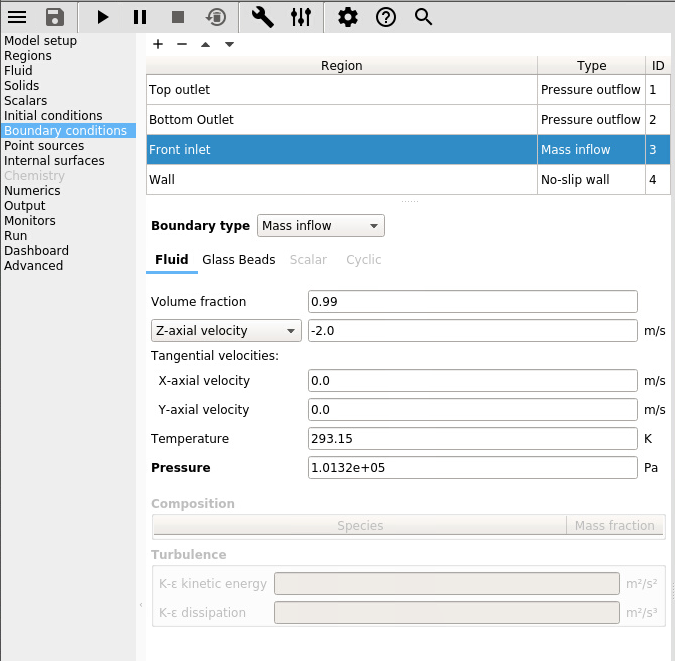Screen dimensions: 675x661
Task: Select the Top outlet region row
Action: pos(340,90)
